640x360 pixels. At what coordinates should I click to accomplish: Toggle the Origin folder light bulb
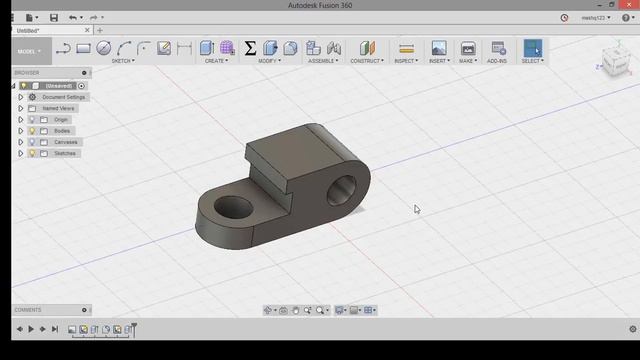coord(32,120)
